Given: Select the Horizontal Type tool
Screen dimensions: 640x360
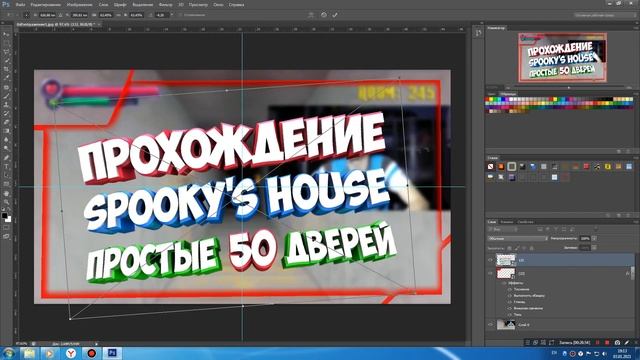Looking at the screenshot, I should [x=6, y=167].
